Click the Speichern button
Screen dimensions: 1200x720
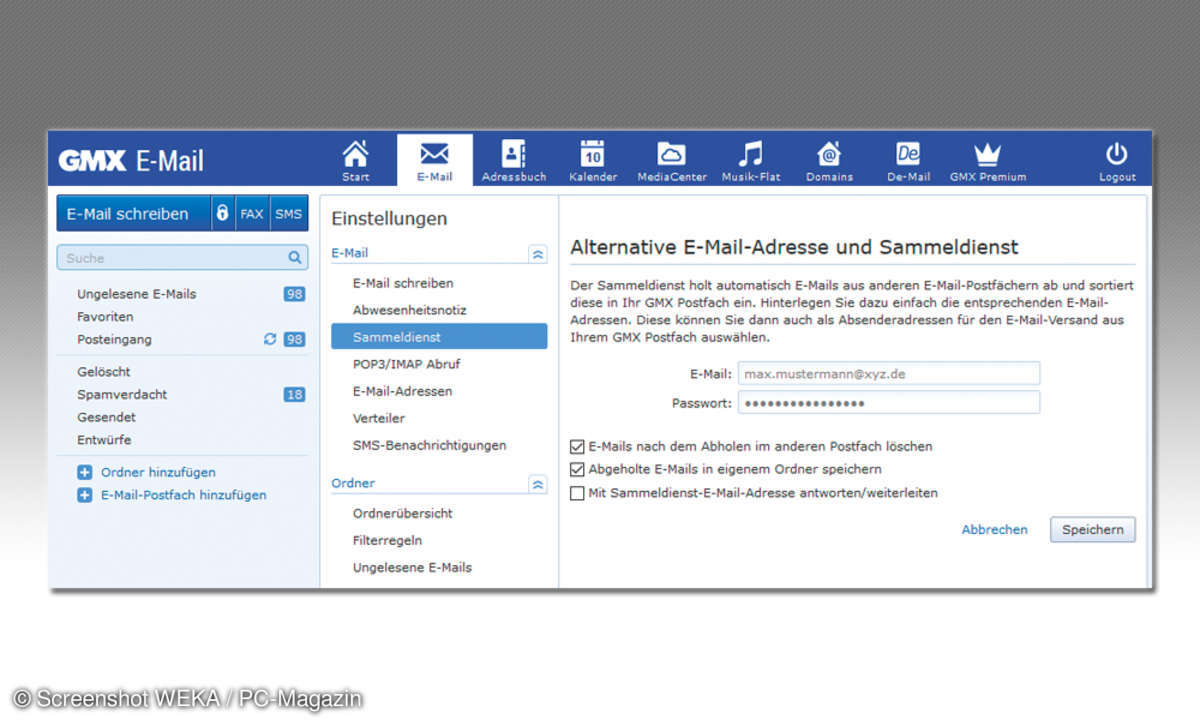1092,530
